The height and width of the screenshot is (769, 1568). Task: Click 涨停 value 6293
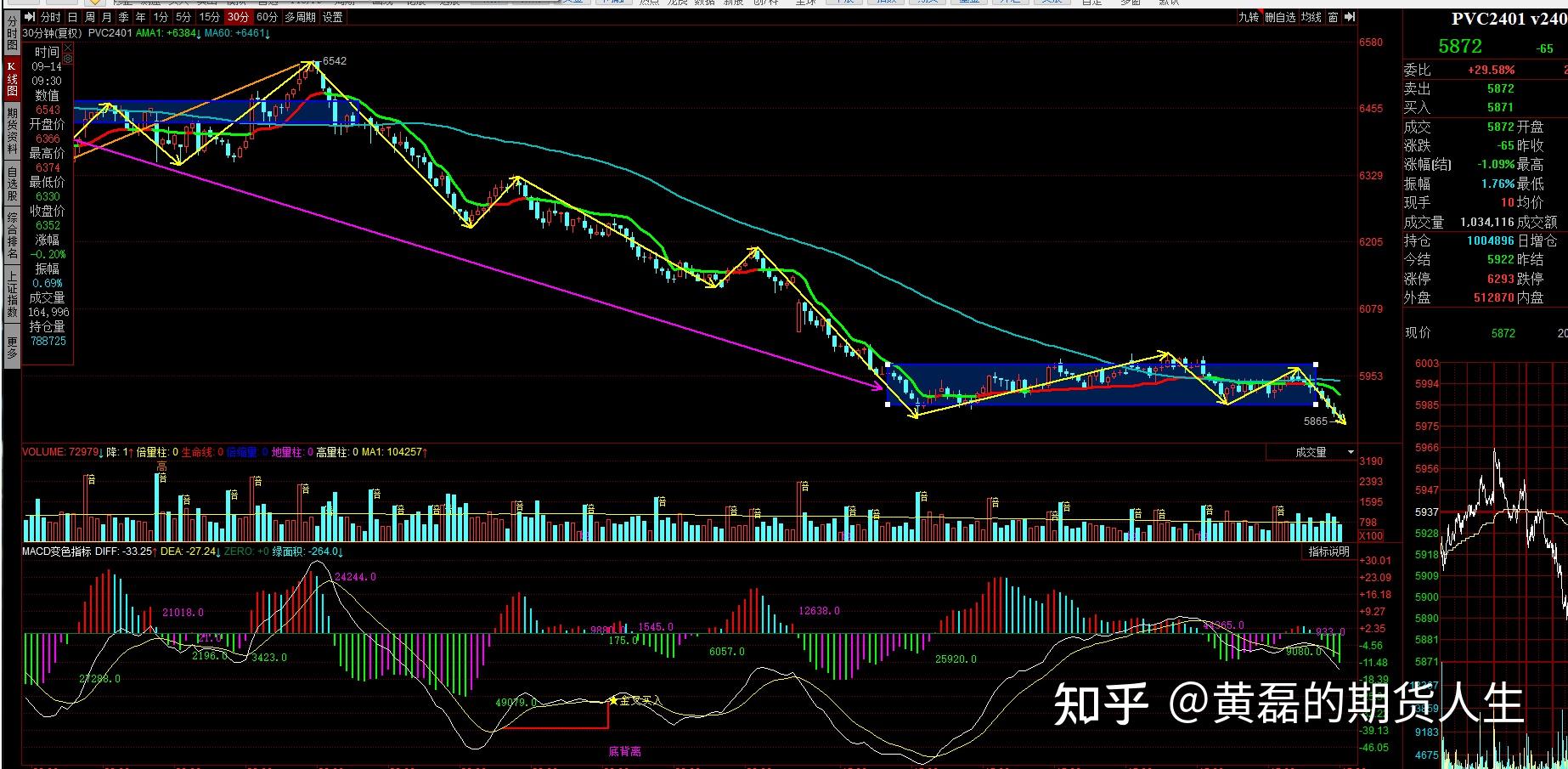pos(1500,279)
